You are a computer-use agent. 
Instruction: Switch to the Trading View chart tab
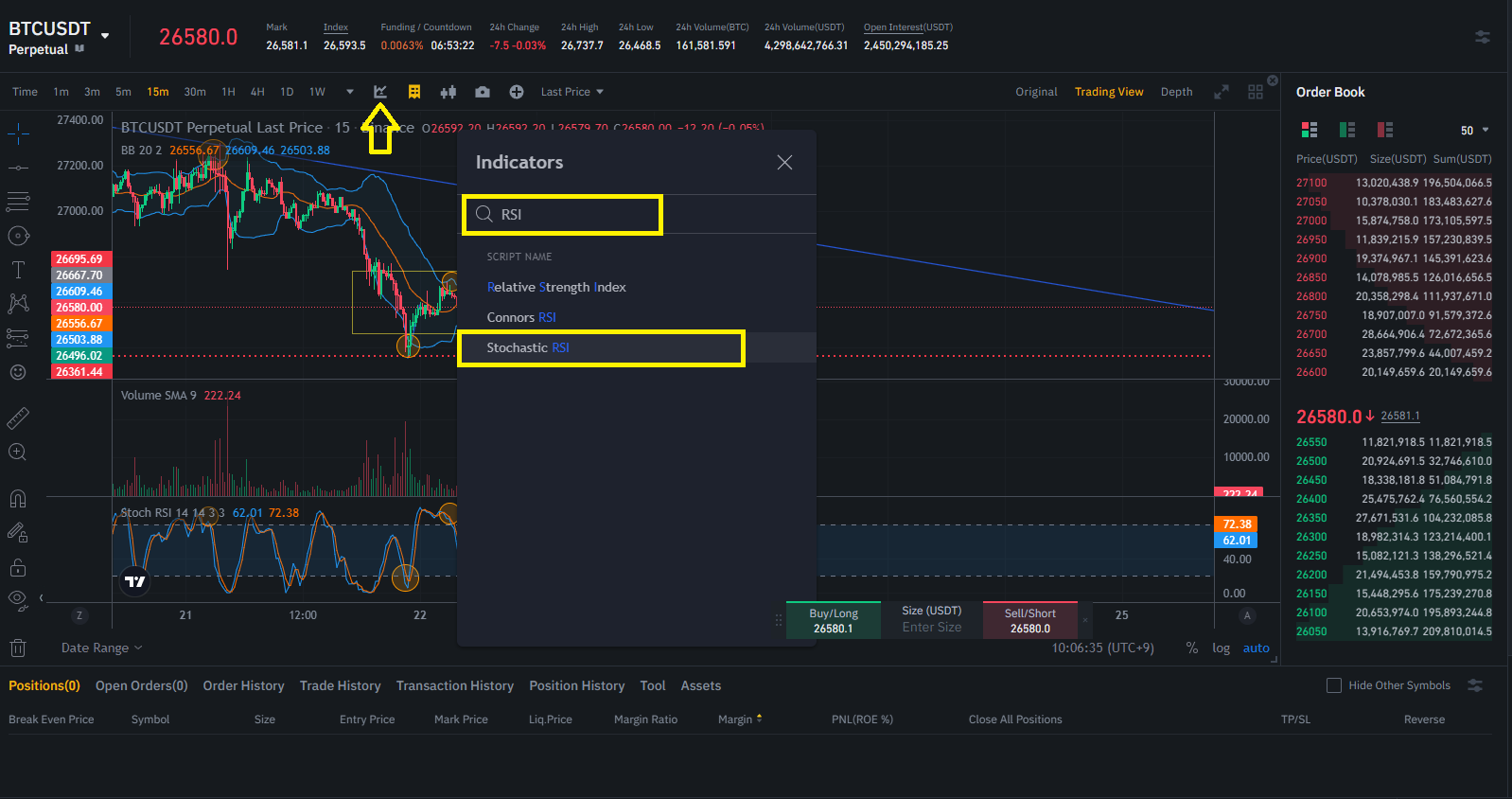[x=1109, y=92]
